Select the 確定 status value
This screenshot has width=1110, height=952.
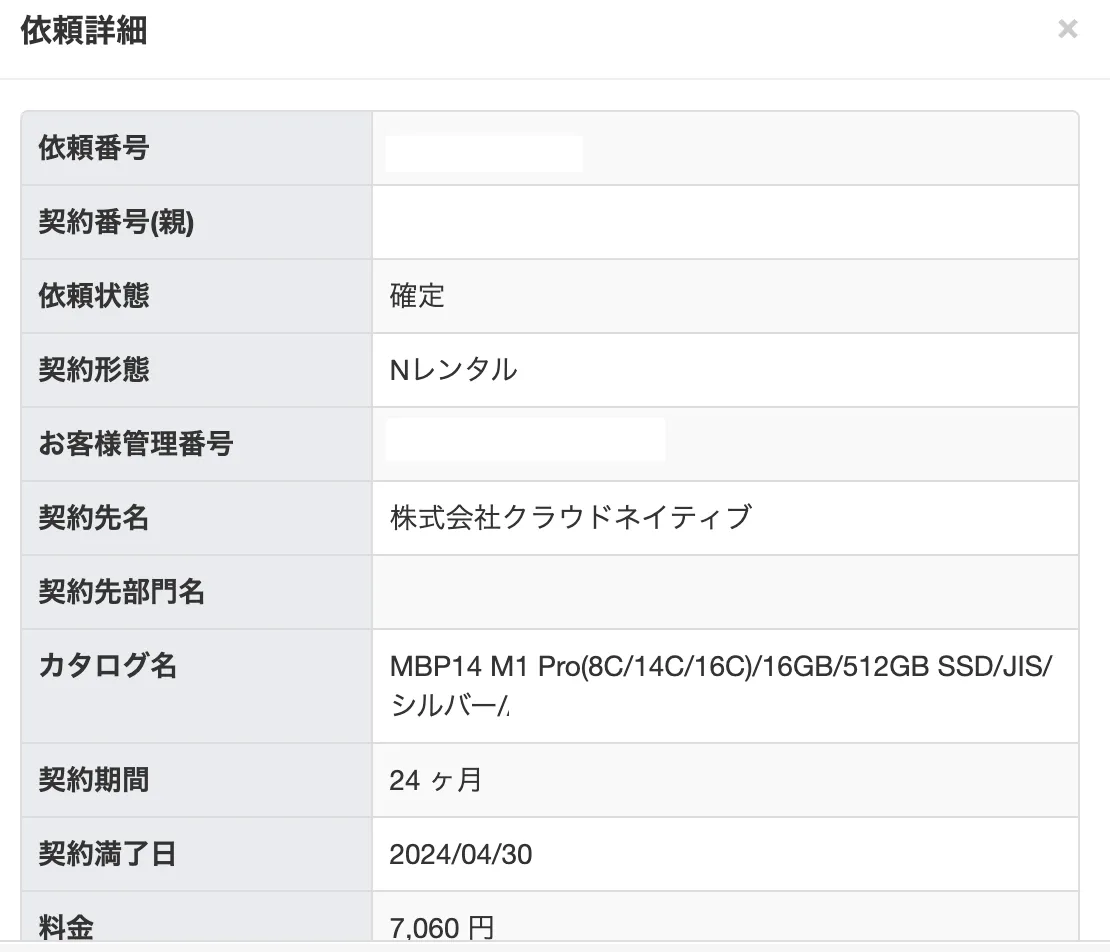(x=417, y=296)
